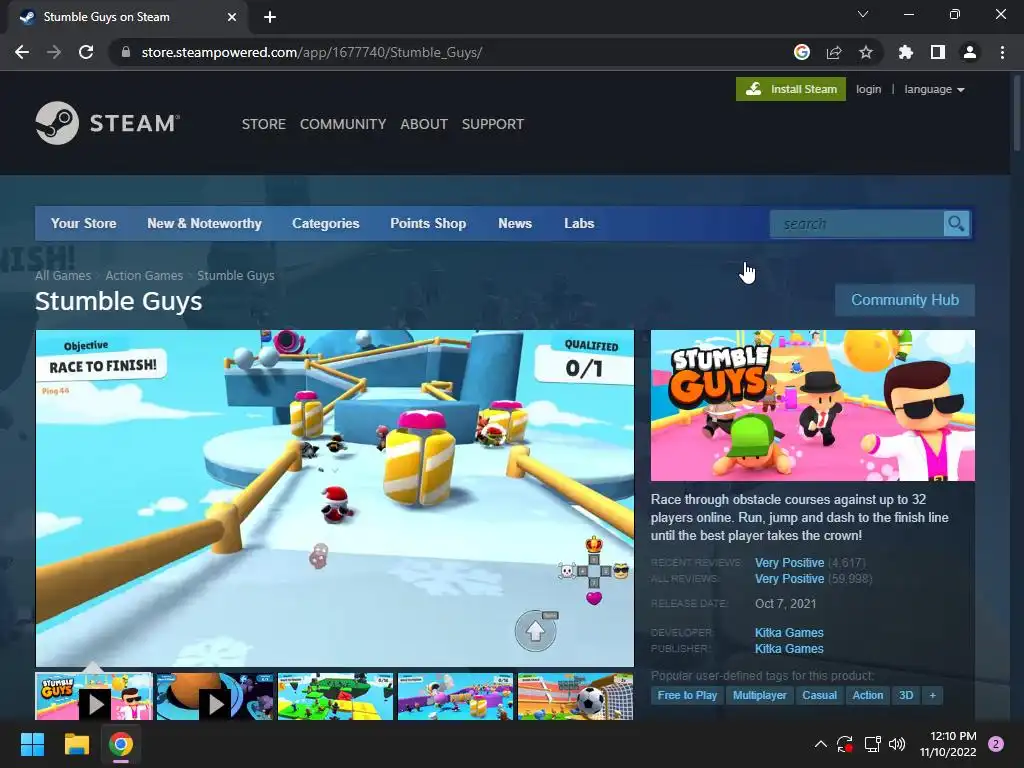The image size is (1024, 768).
Task: Select the Multiplayer tag
Action: coord(760,696)
